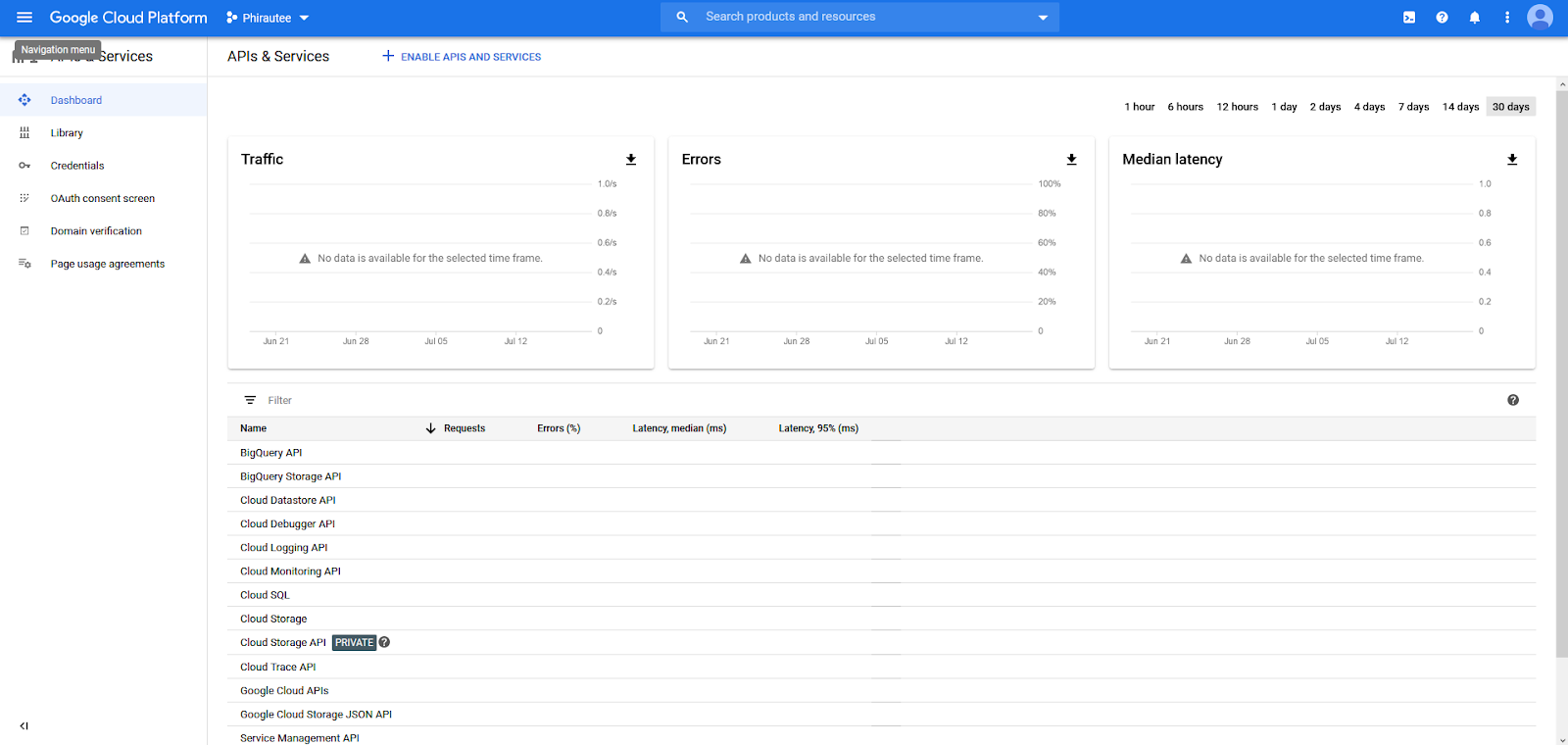Sort by the Name column header
The width and height of the screenshot is (1568, 745).
tap(253, 428)
